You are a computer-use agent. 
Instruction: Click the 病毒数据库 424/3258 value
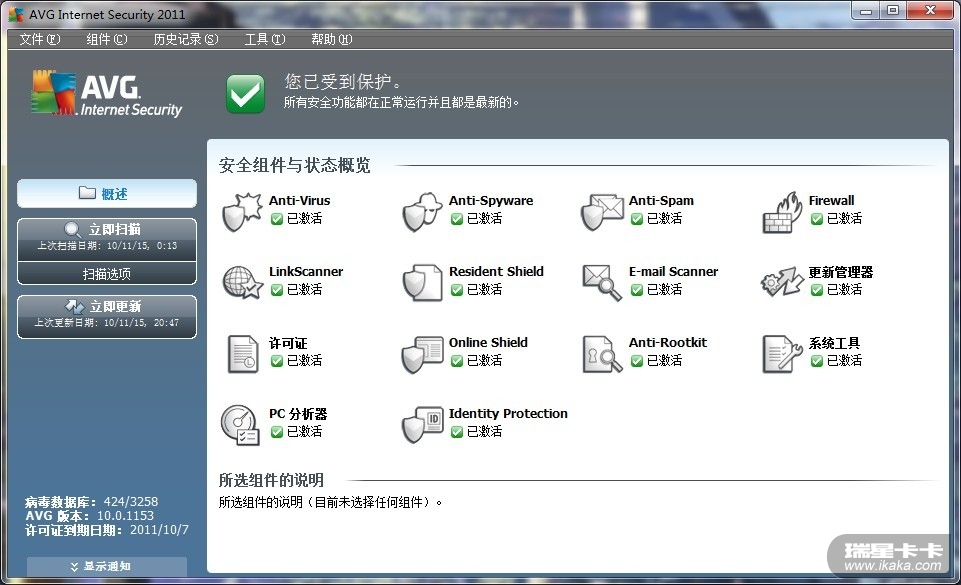pos(131,502)
